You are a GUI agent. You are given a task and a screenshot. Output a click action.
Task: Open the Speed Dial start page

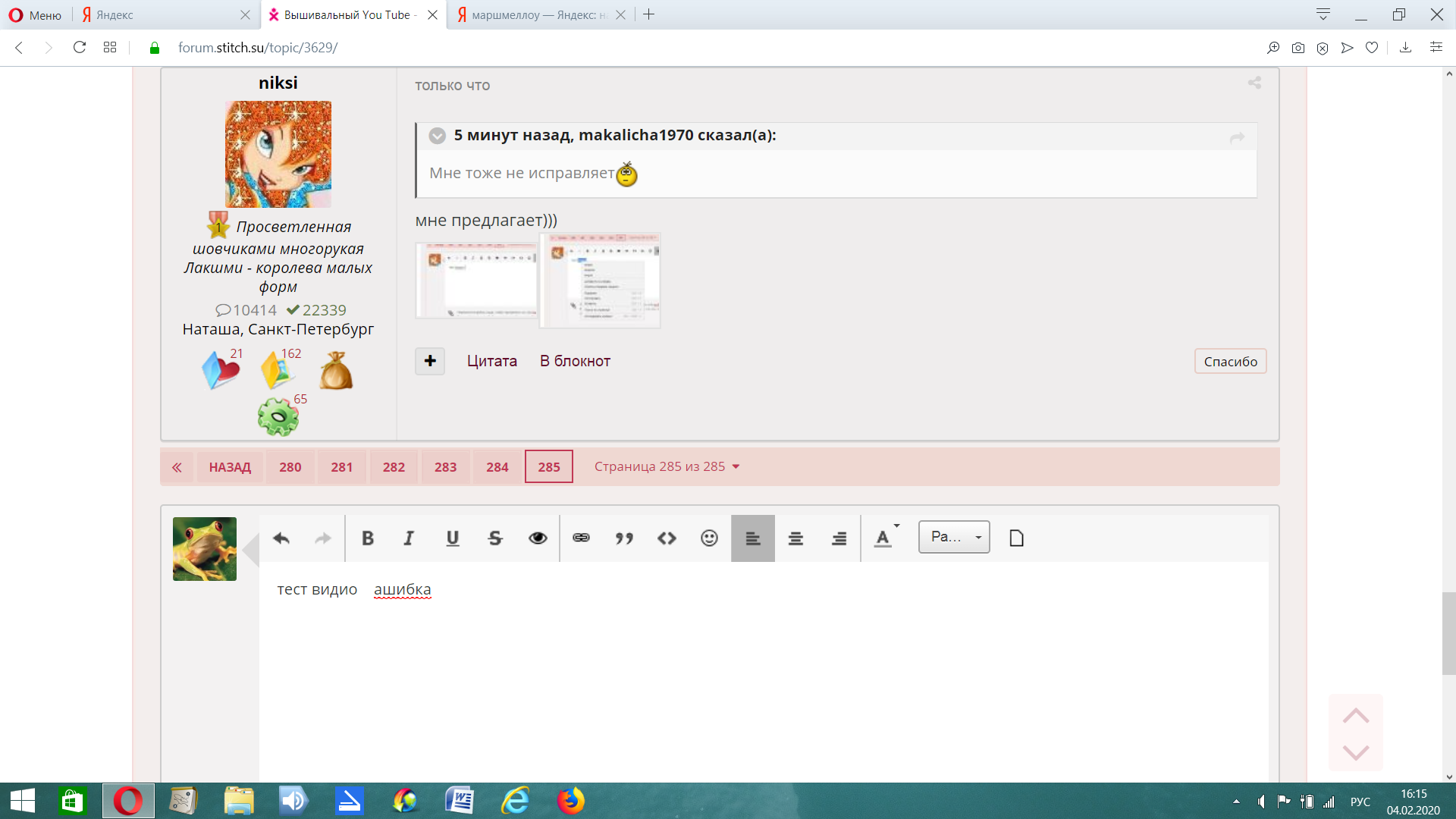110,48
